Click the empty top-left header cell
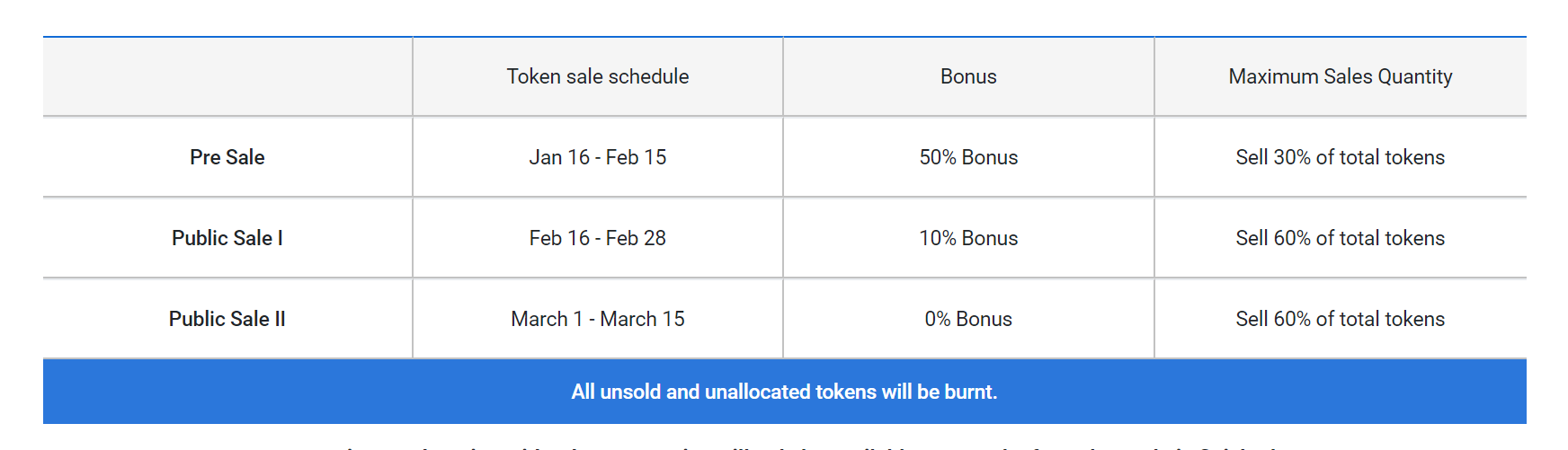 click(x=227, y=77)
